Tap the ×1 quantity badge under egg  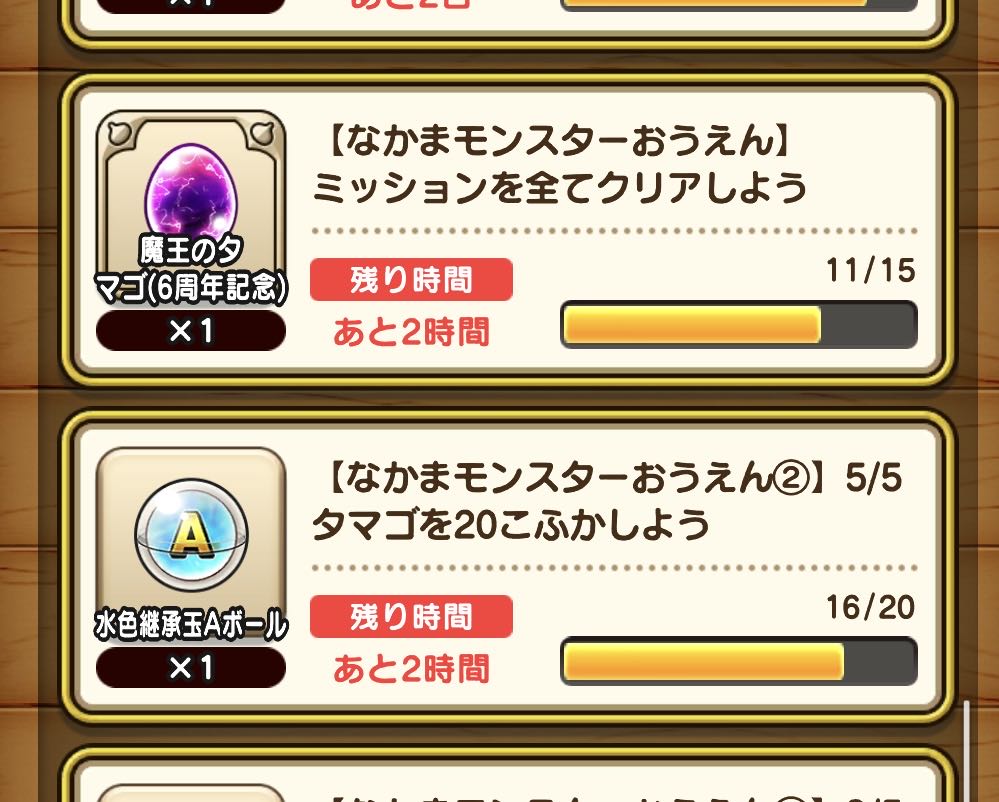click(x=191, y=331)
